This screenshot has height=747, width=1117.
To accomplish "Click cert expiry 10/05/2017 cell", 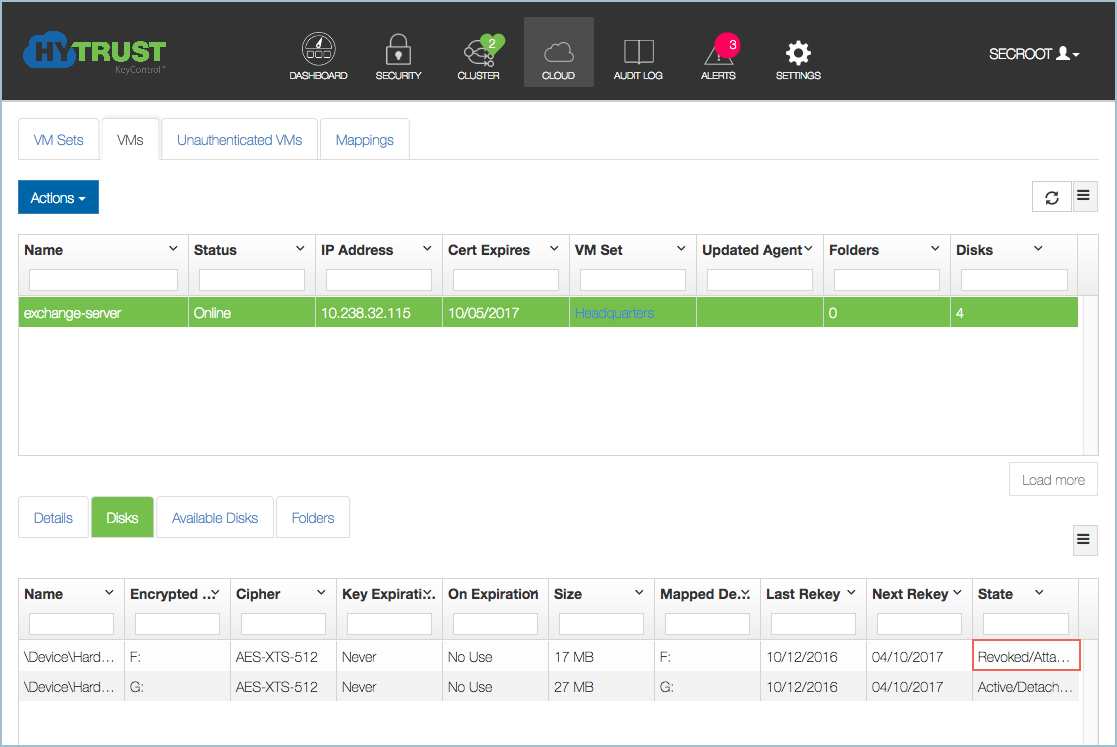I will (x=506, y=313).
